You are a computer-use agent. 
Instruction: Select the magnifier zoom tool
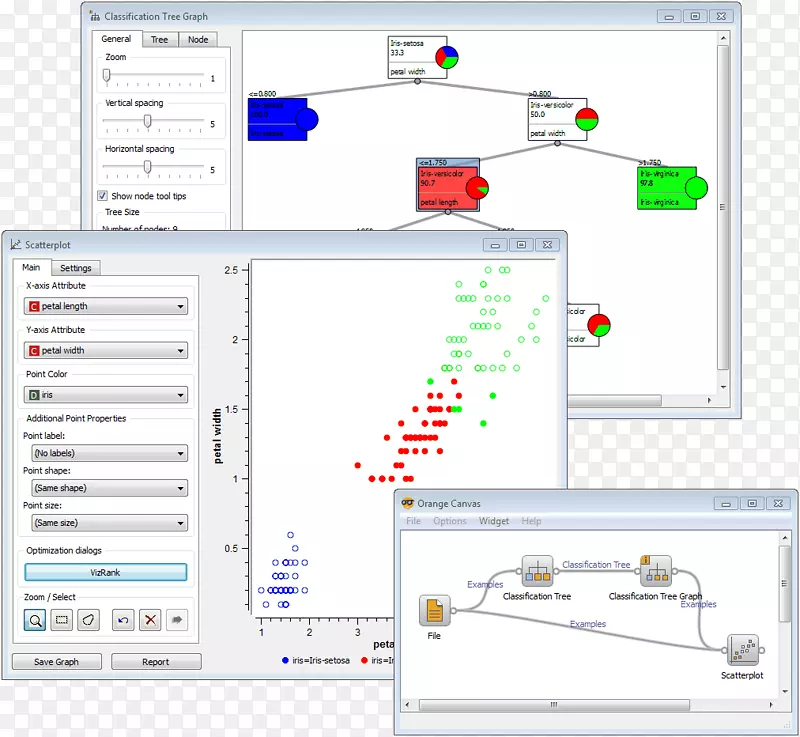[35, 620]
